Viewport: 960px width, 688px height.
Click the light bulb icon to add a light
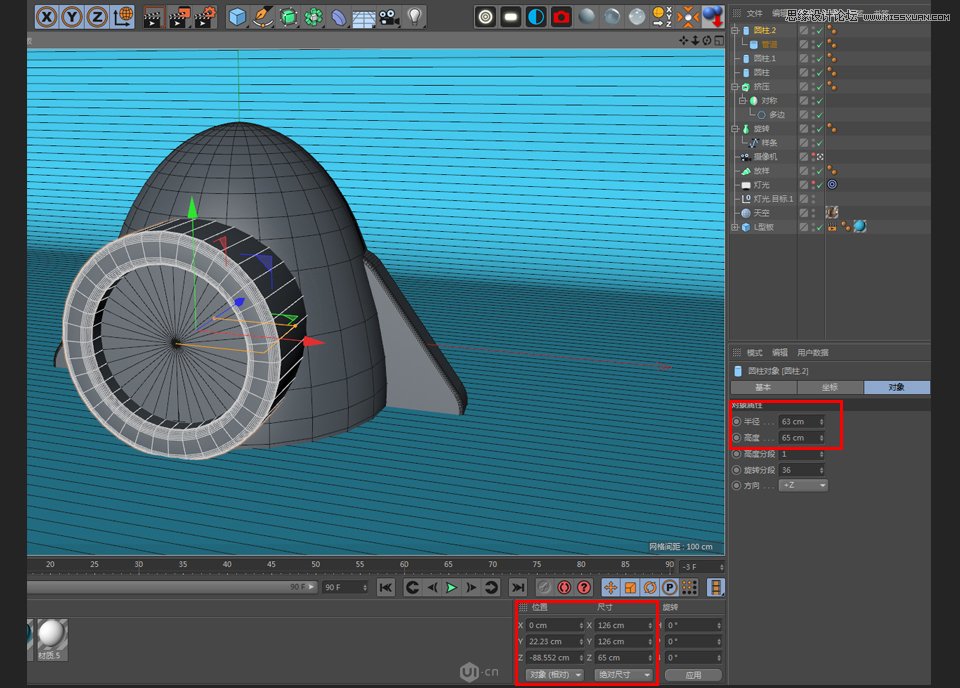(415, 16)
